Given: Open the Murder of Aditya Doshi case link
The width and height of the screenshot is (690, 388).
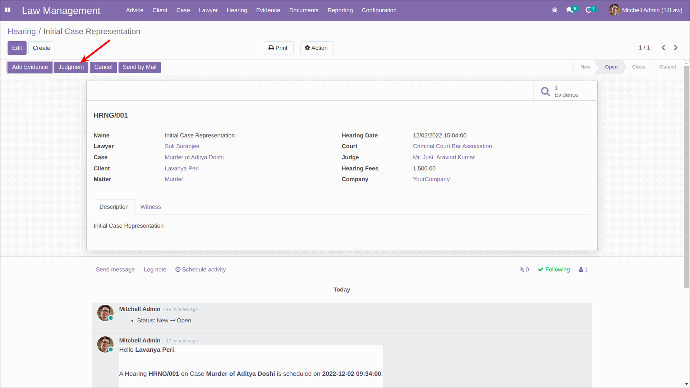Looking at the screenshot, I should click(194, 157).
